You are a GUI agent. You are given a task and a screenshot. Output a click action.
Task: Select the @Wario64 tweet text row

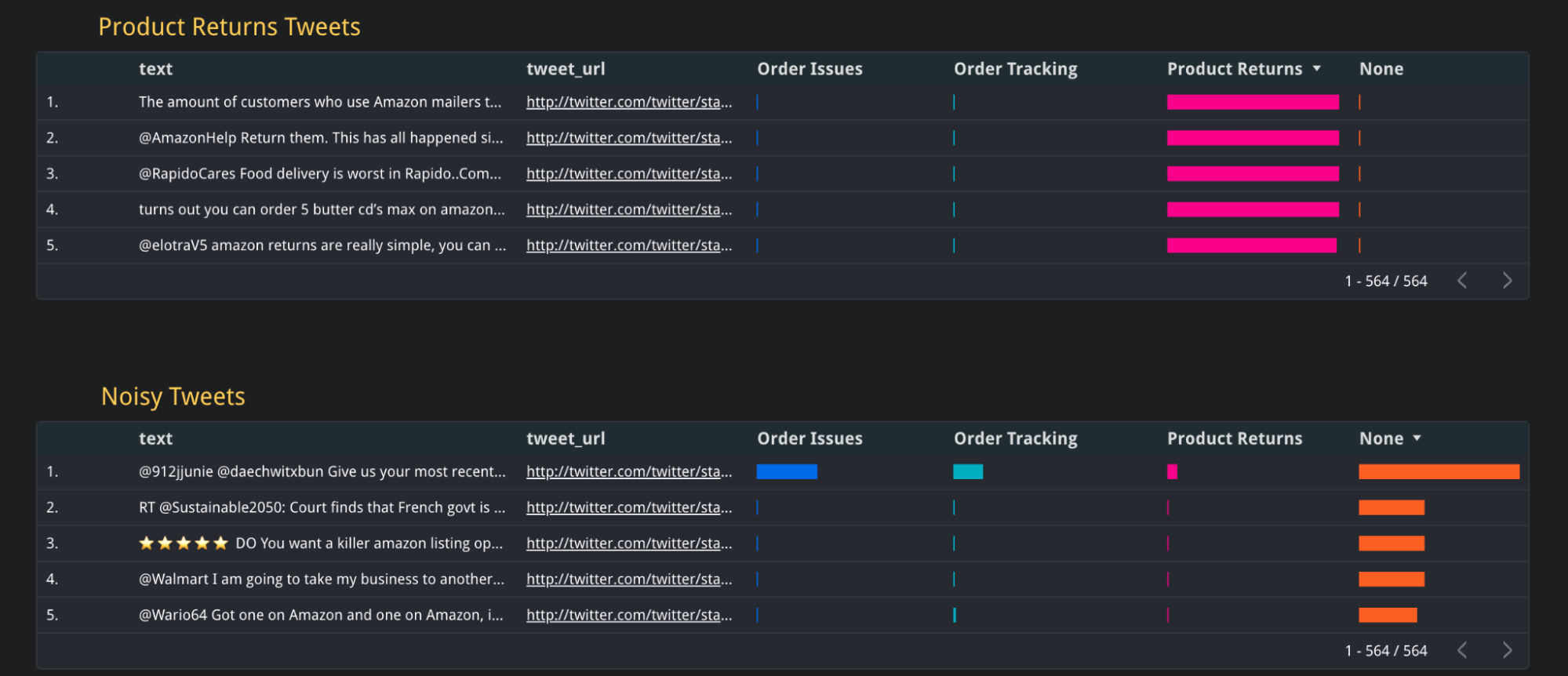[321, 615]
